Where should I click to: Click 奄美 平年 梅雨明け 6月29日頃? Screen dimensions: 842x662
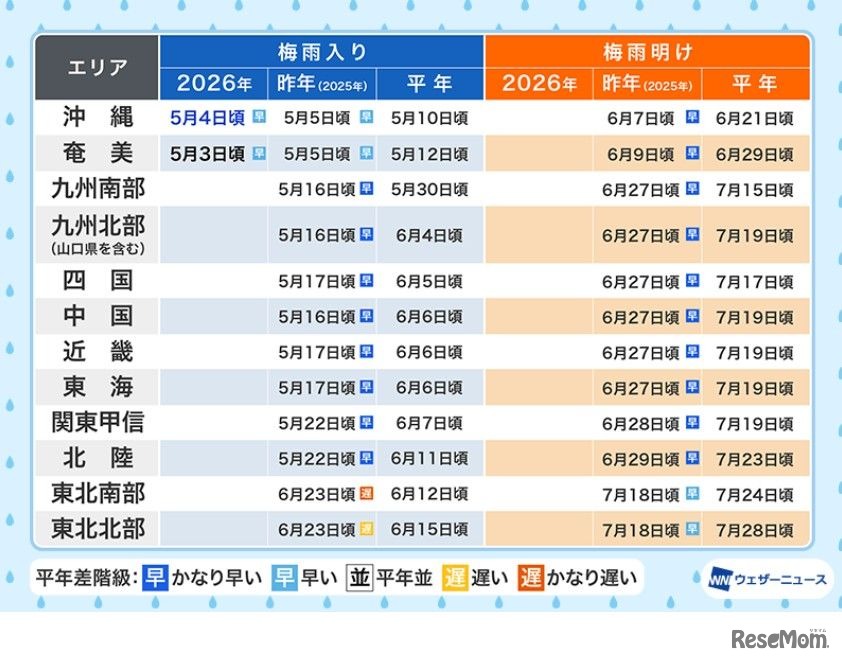click(x=755, y=155)
